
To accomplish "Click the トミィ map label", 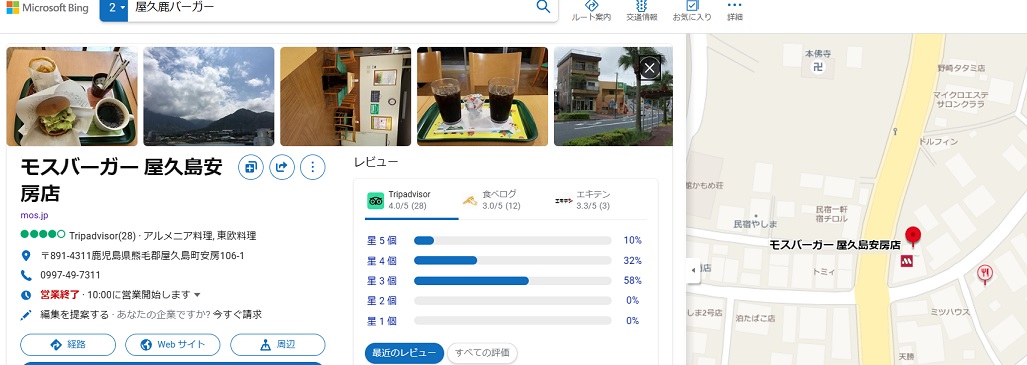I will click(823, 271).
